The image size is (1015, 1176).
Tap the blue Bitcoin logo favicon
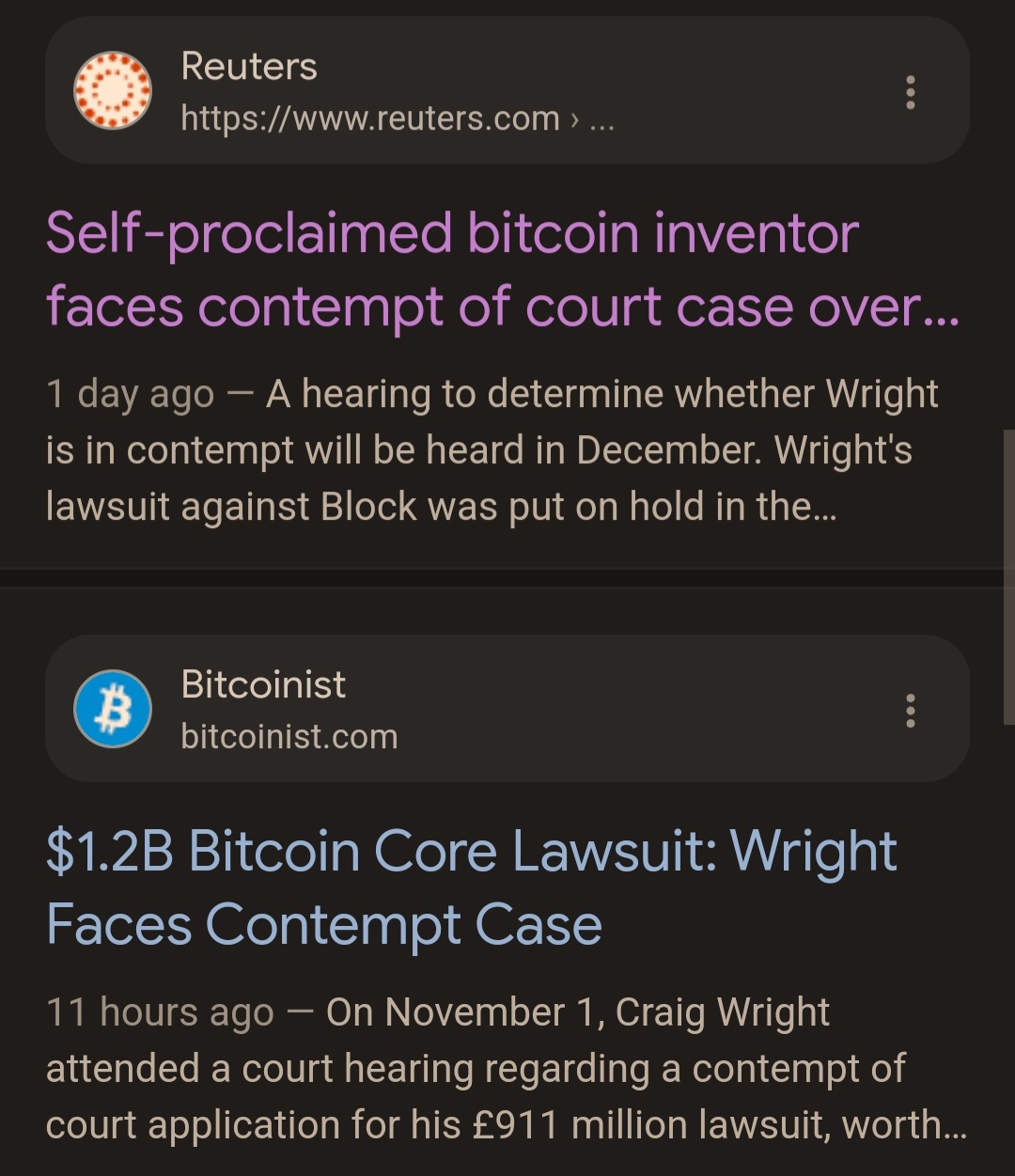(x=113, y=709)
